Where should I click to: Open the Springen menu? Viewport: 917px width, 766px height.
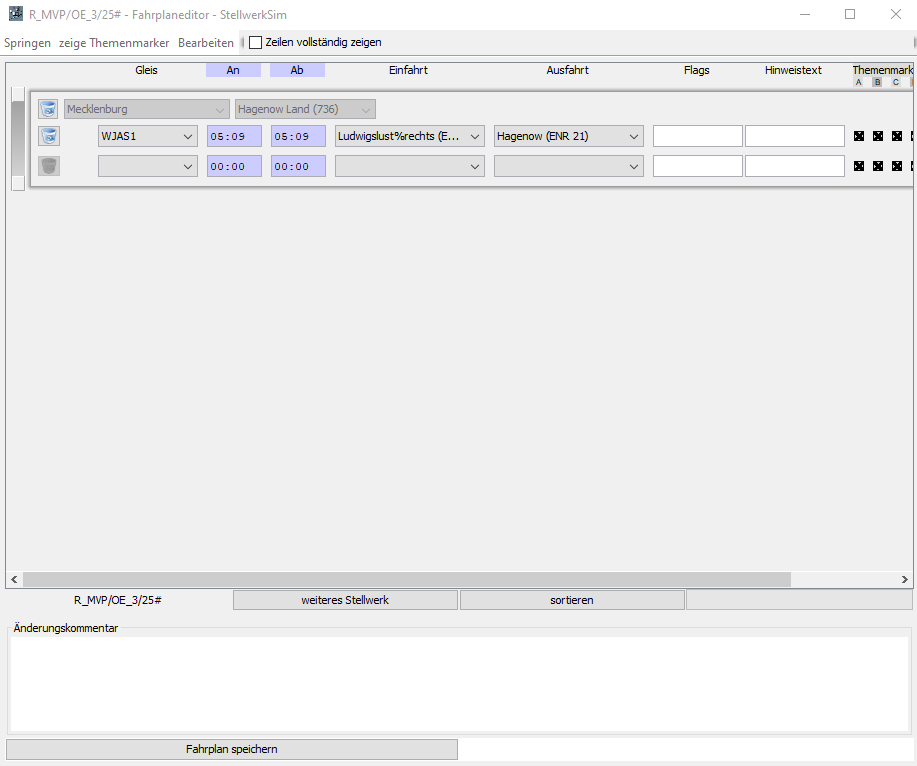[x=27, y=43]
